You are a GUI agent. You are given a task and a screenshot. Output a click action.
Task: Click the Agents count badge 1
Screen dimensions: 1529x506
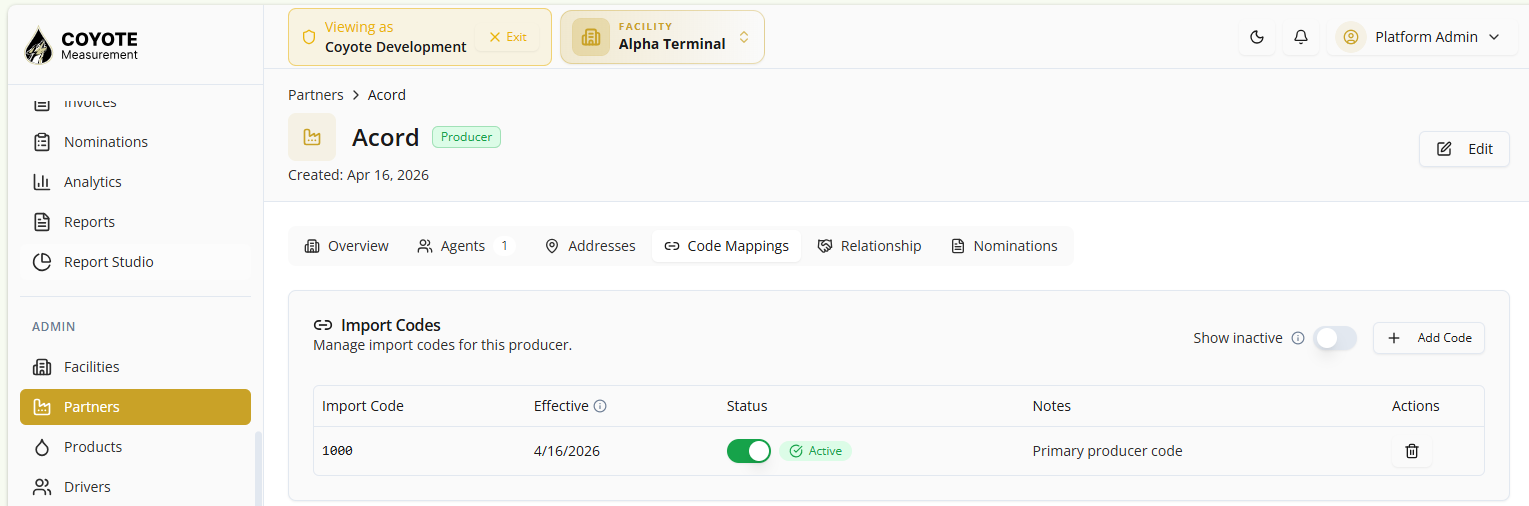pyautogui.click(x=504, y=246)
